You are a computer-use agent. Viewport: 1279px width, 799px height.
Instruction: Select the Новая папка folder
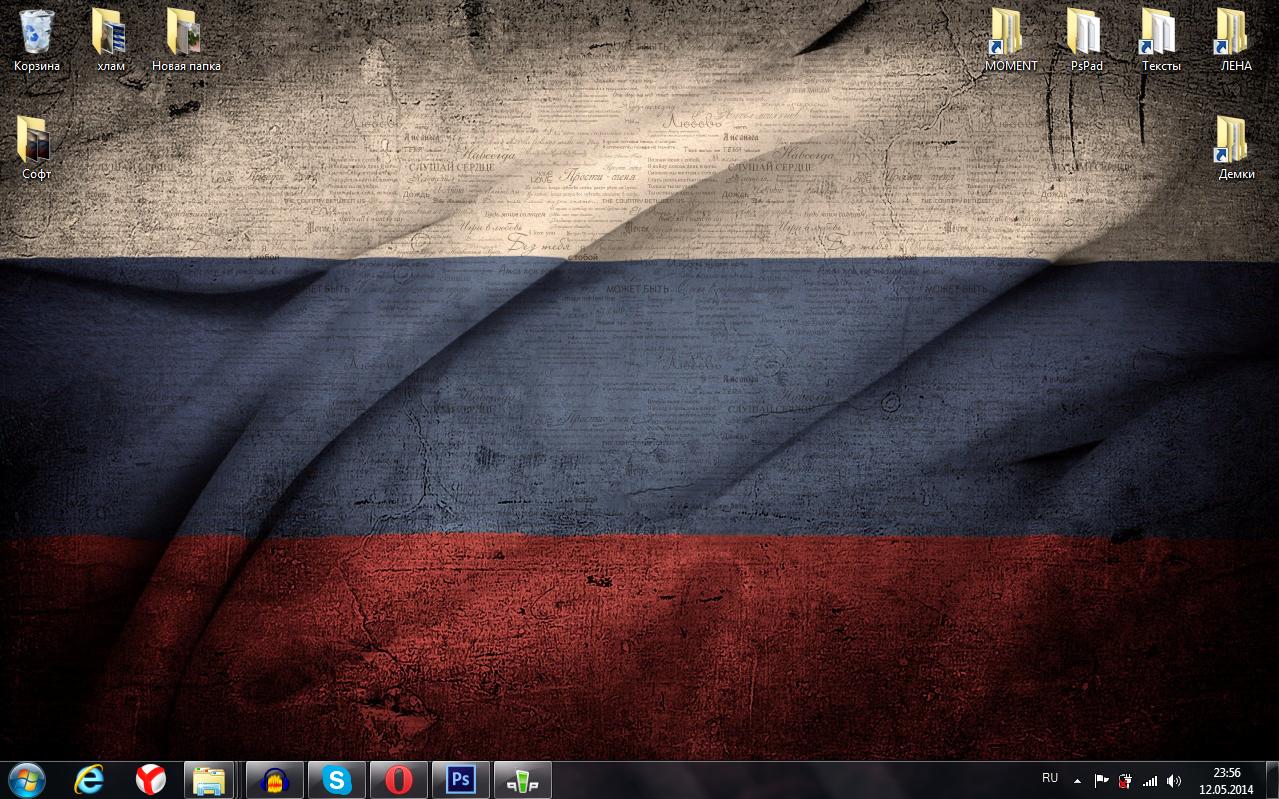pyautogui.click(x=186, y=33)
